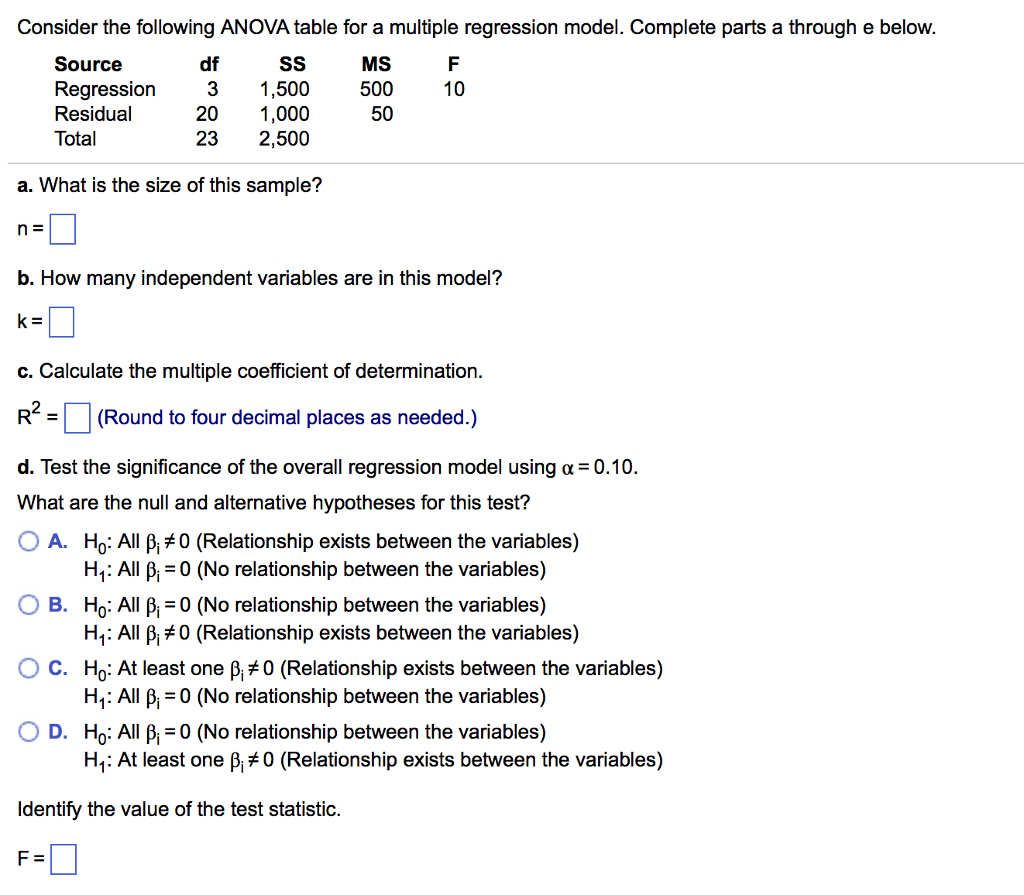This screenshot has height=895, width=1024.
Task: Click the k input field for independent variables
Action: coord(61,321)
